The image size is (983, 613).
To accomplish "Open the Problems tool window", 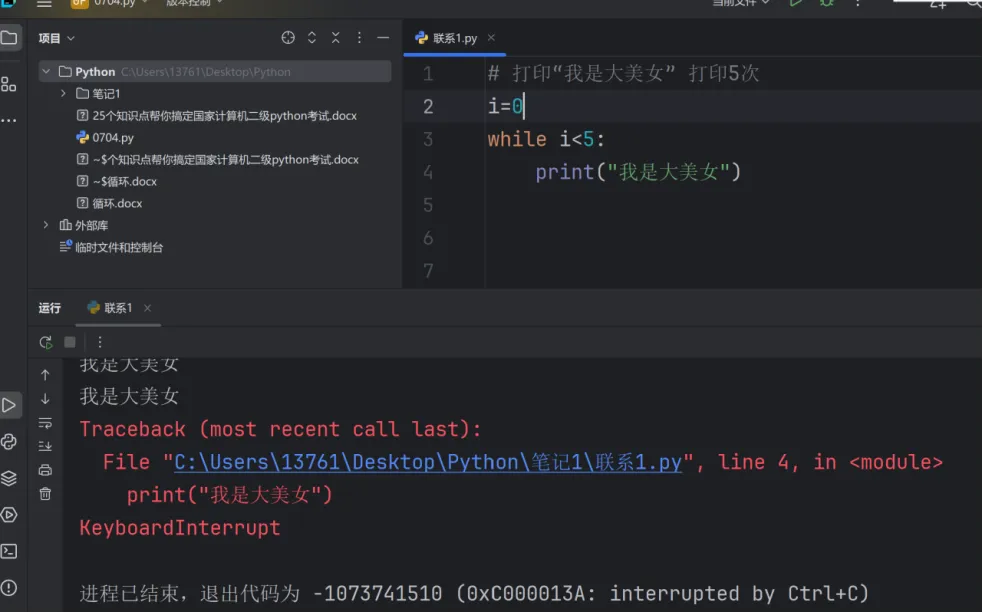I will [x=9, y=587].
